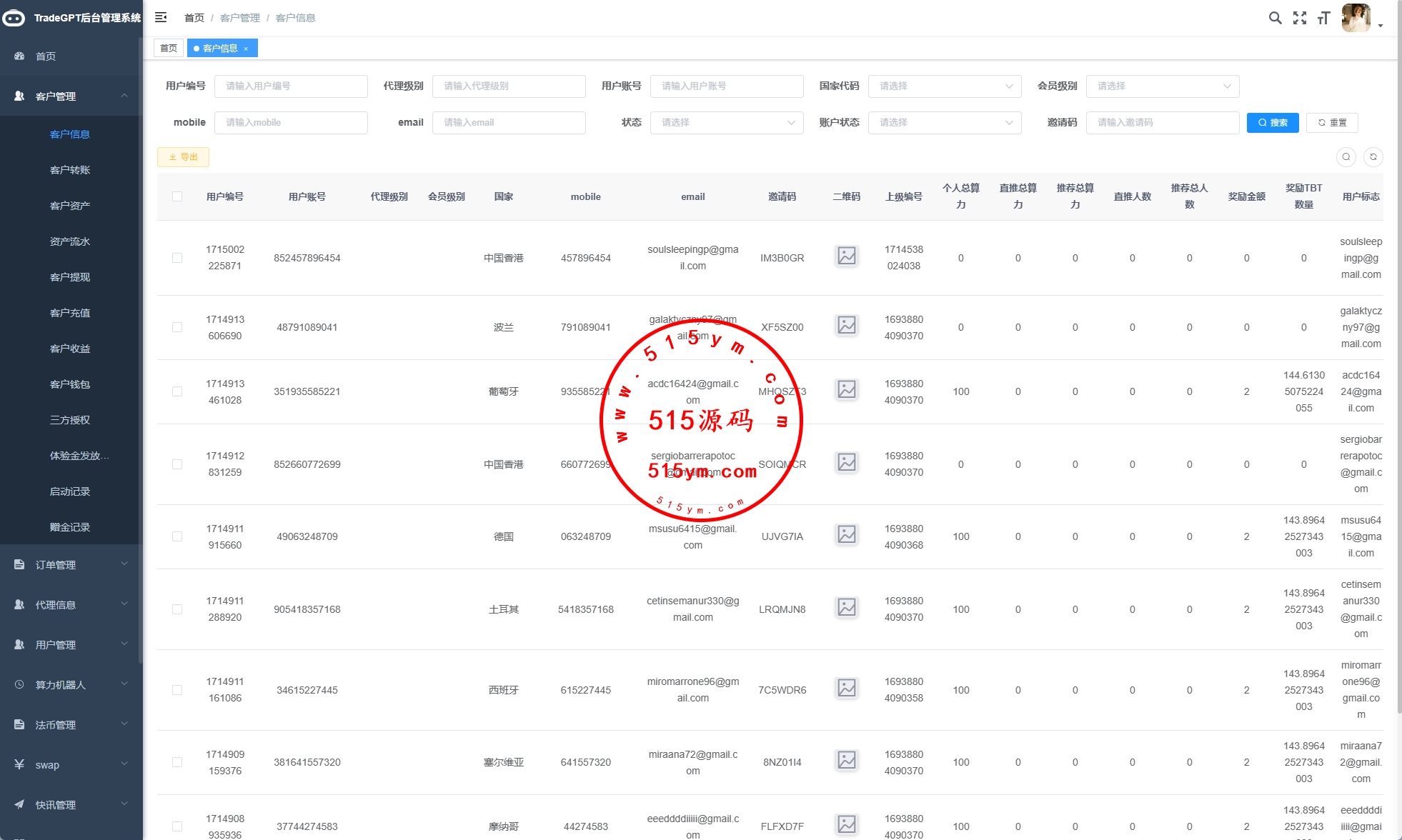Click the 导出 export button

click(183, 157)
